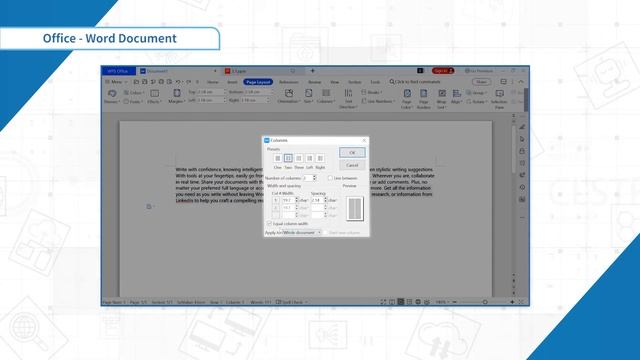Viewport: 640px width, 360px height.
Task: Open the Section ribbon tab
Action: 355,82
